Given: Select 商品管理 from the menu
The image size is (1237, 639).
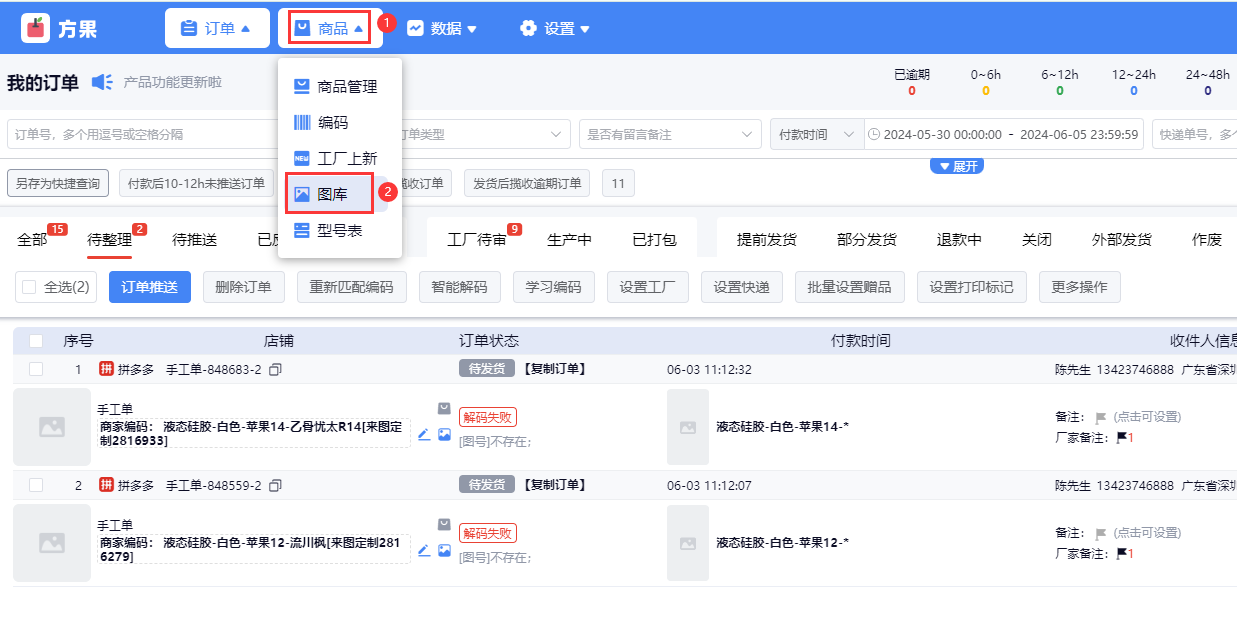Looking at the screenshot, I should point(340,87).
